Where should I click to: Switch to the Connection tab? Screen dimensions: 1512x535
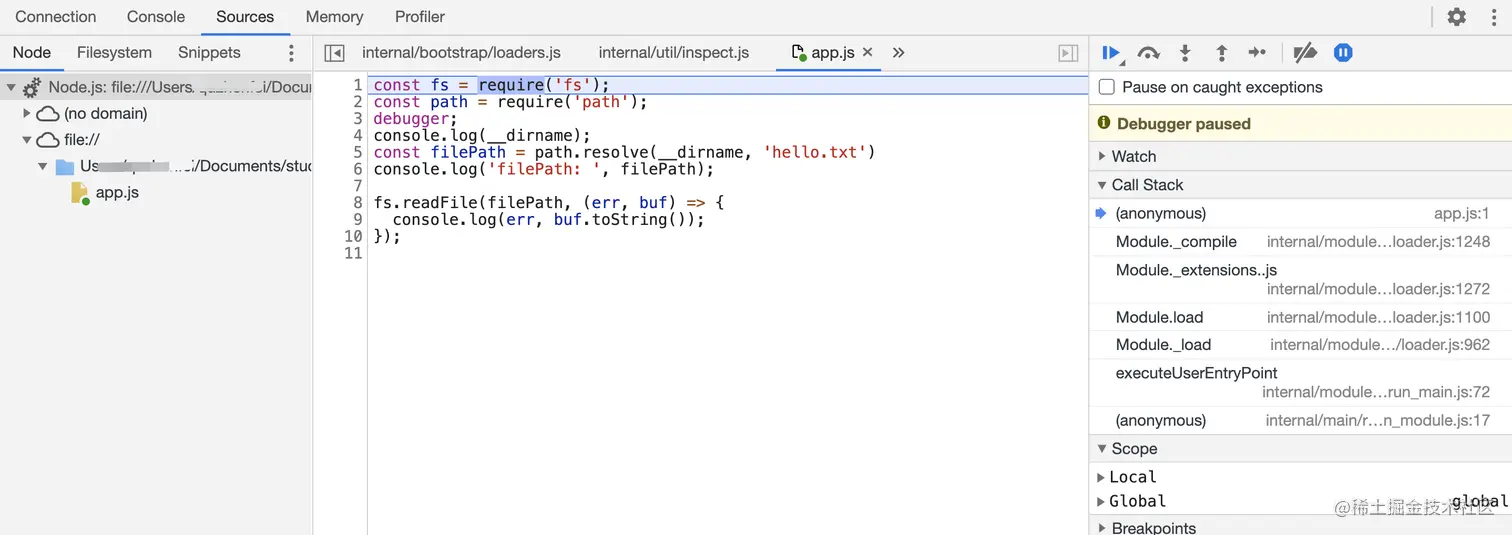[56, 17]
